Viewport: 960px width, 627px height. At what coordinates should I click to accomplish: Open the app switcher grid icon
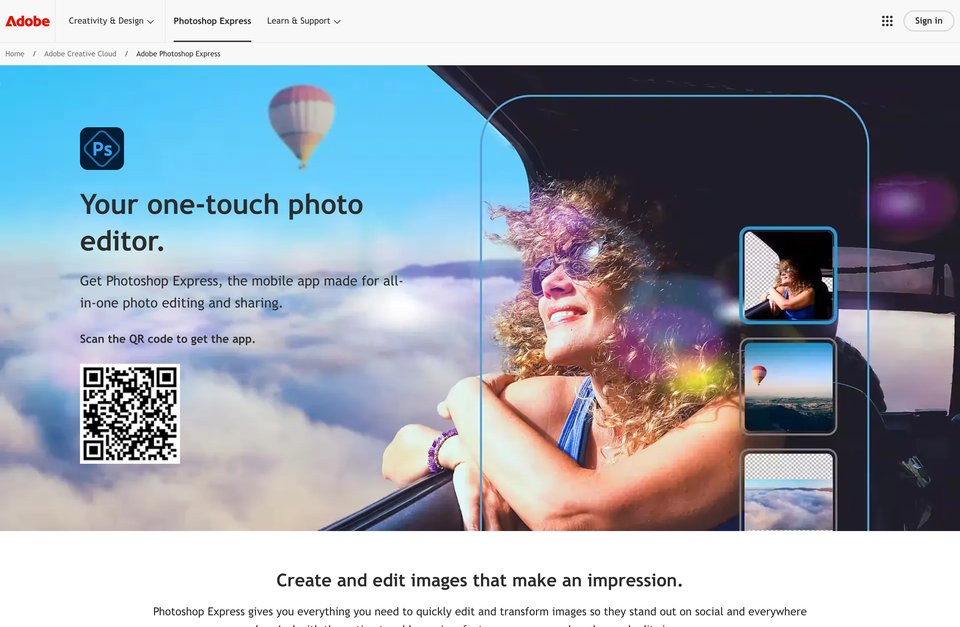887,21
